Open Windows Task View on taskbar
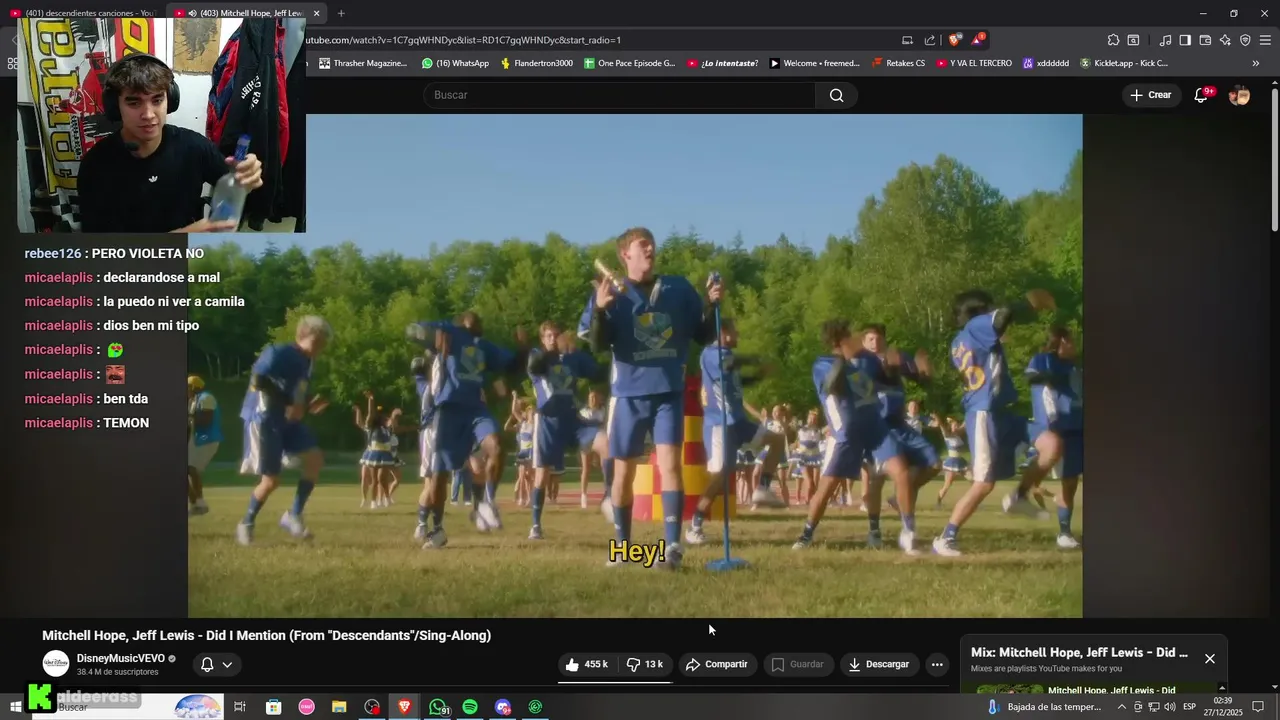 click(240, 707)
